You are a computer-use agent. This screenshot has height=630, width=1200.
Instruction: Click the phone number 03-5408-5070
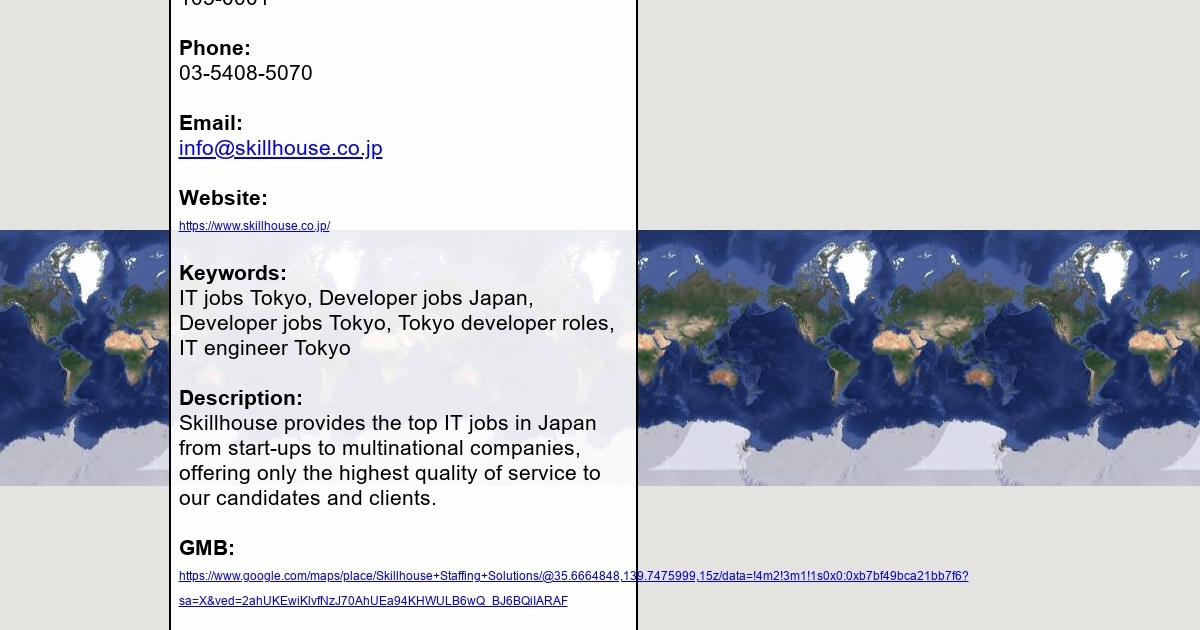pyautogui.click(x=246, y=74)
